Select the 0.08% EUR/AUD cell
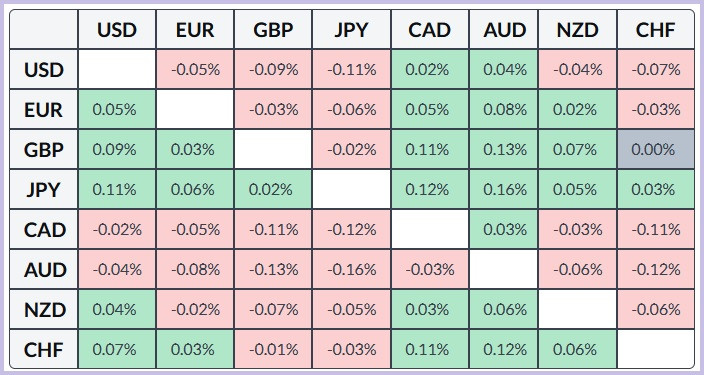 click(504, 110)
